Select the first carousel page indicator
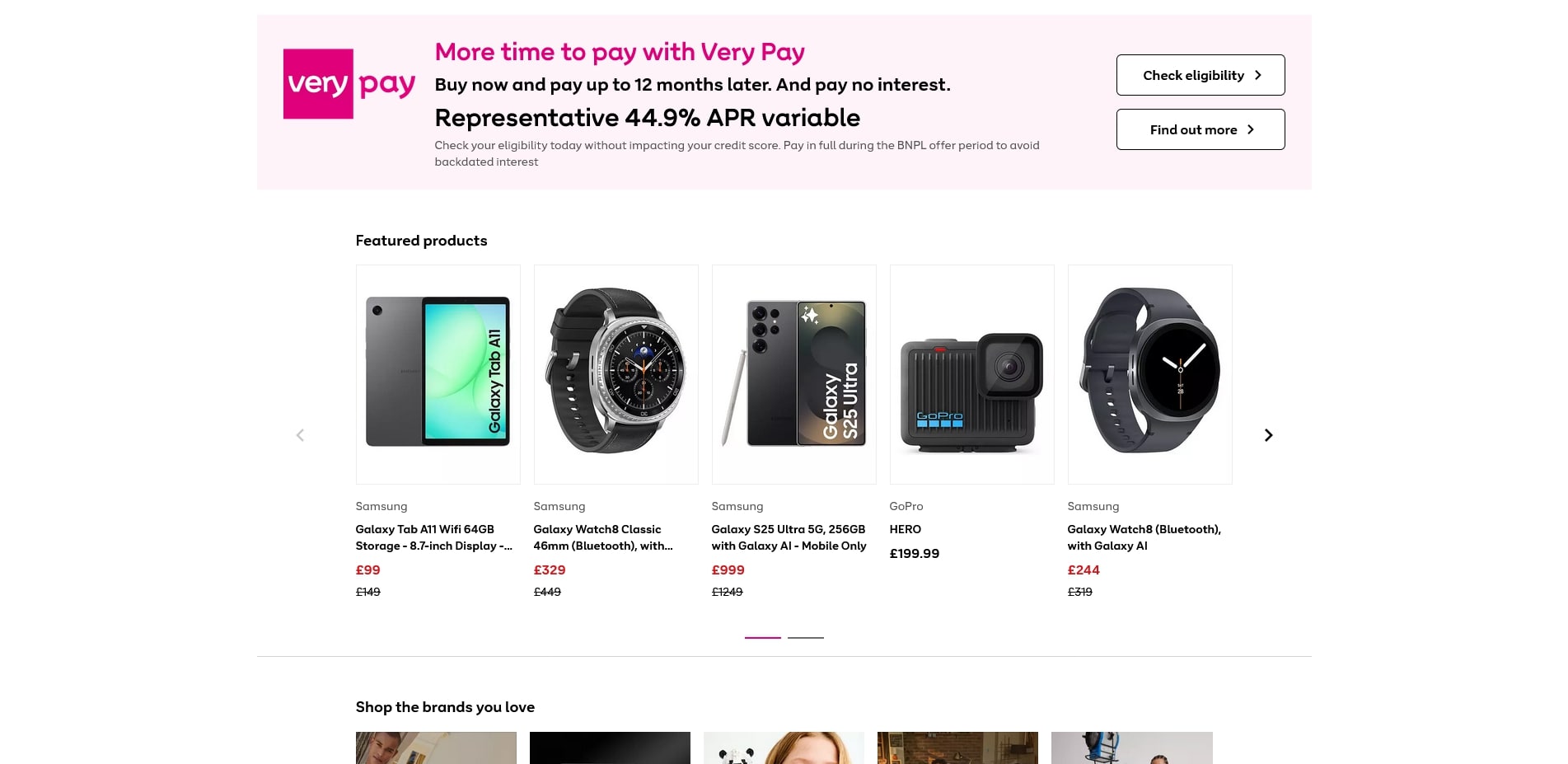The height and width of the screenshot is (764, 1568). 762,637
